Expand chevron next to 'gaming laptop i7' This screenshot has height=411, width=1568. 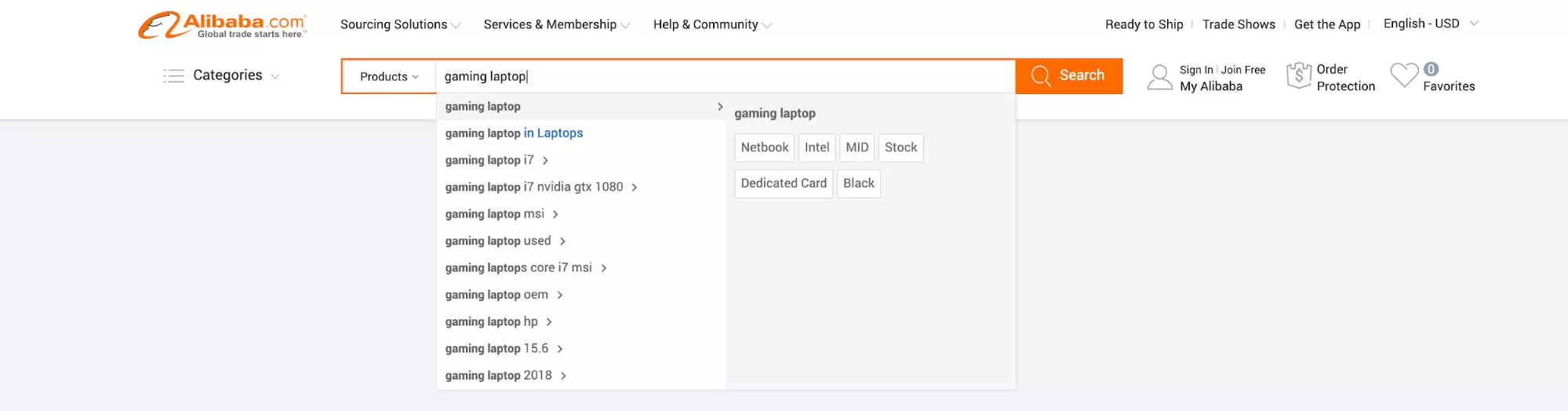(x=545, y=161)
